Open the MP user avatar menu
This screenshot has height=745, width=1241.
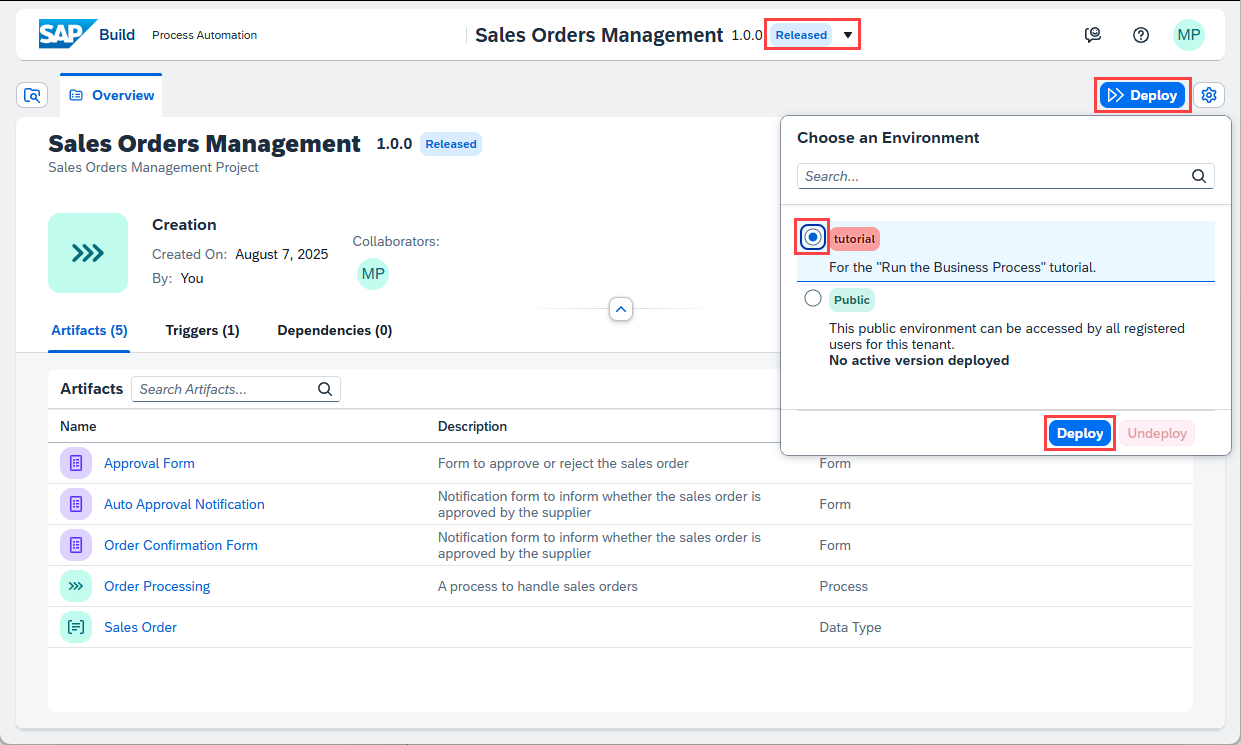[1188, 35]
